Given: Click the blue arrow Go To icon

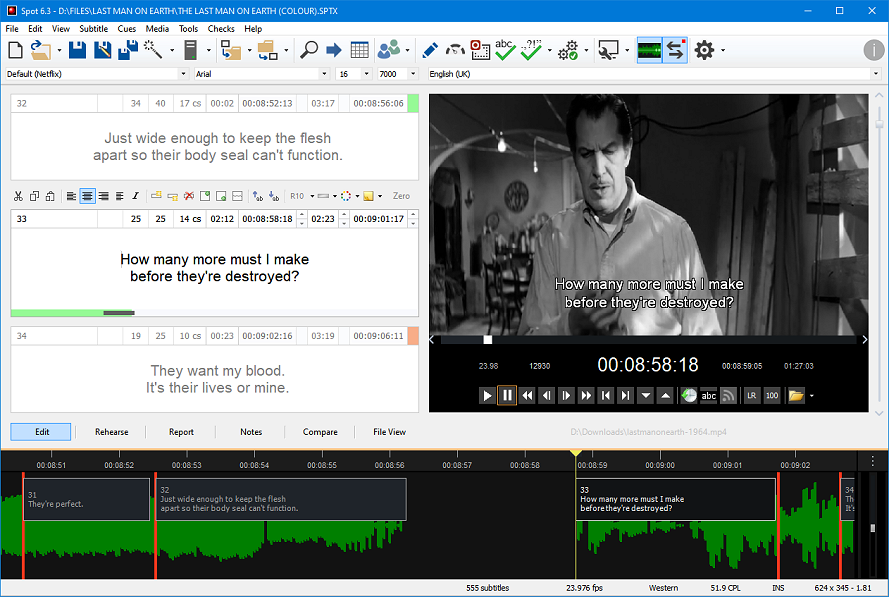Looking at the screenshot, I should coord(334,50).
